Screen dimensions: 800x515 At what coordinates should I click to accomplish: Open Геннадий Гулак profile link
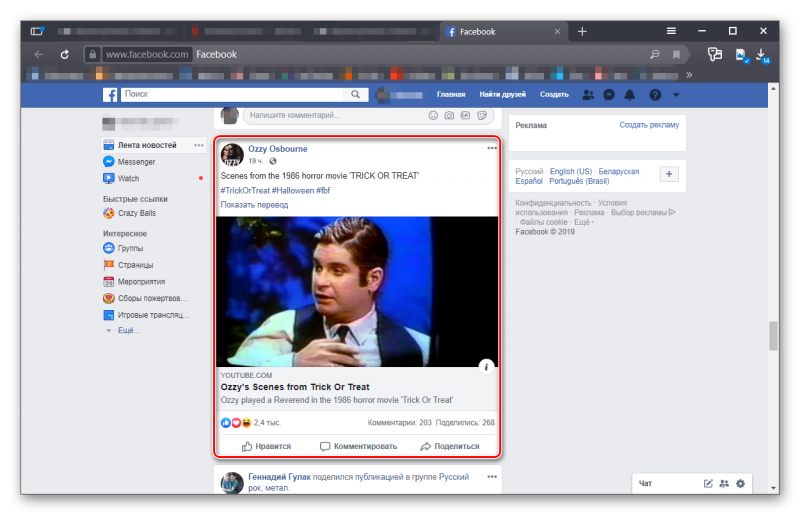point(279,477)
